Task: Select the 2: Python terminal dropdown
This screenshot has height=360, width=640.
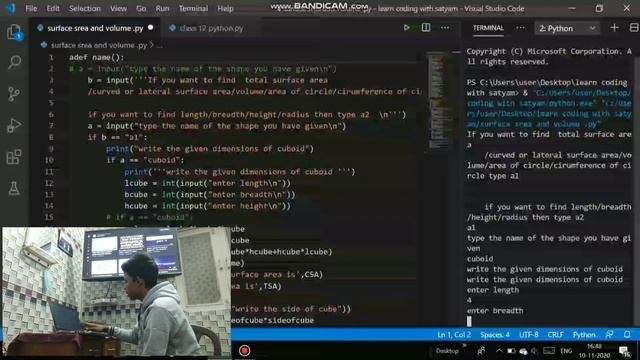Action: pos(567,28)
